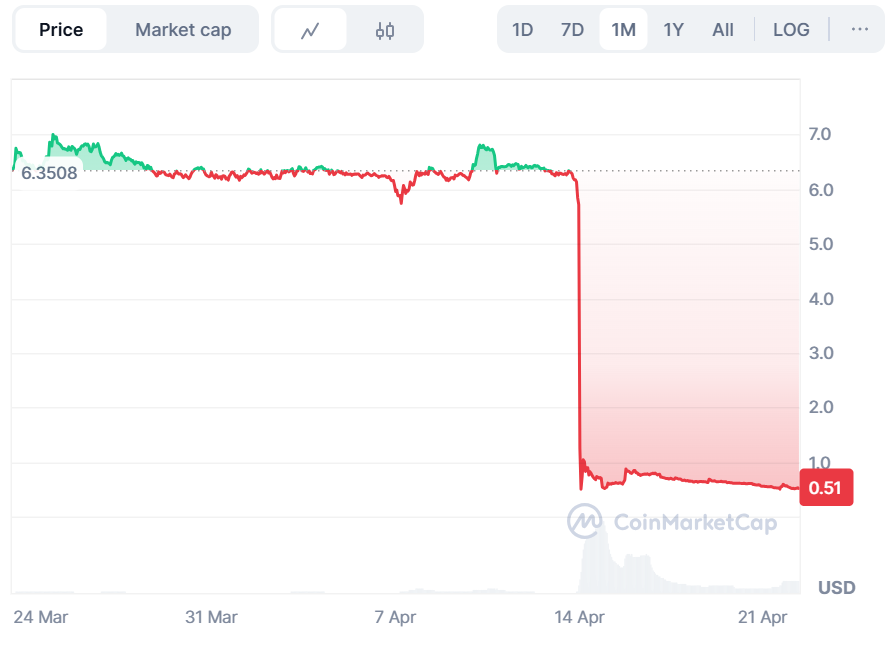This screenshot has height=646, width=889.
Task: Click the red 0.51 current price tag
Action: 825,488
